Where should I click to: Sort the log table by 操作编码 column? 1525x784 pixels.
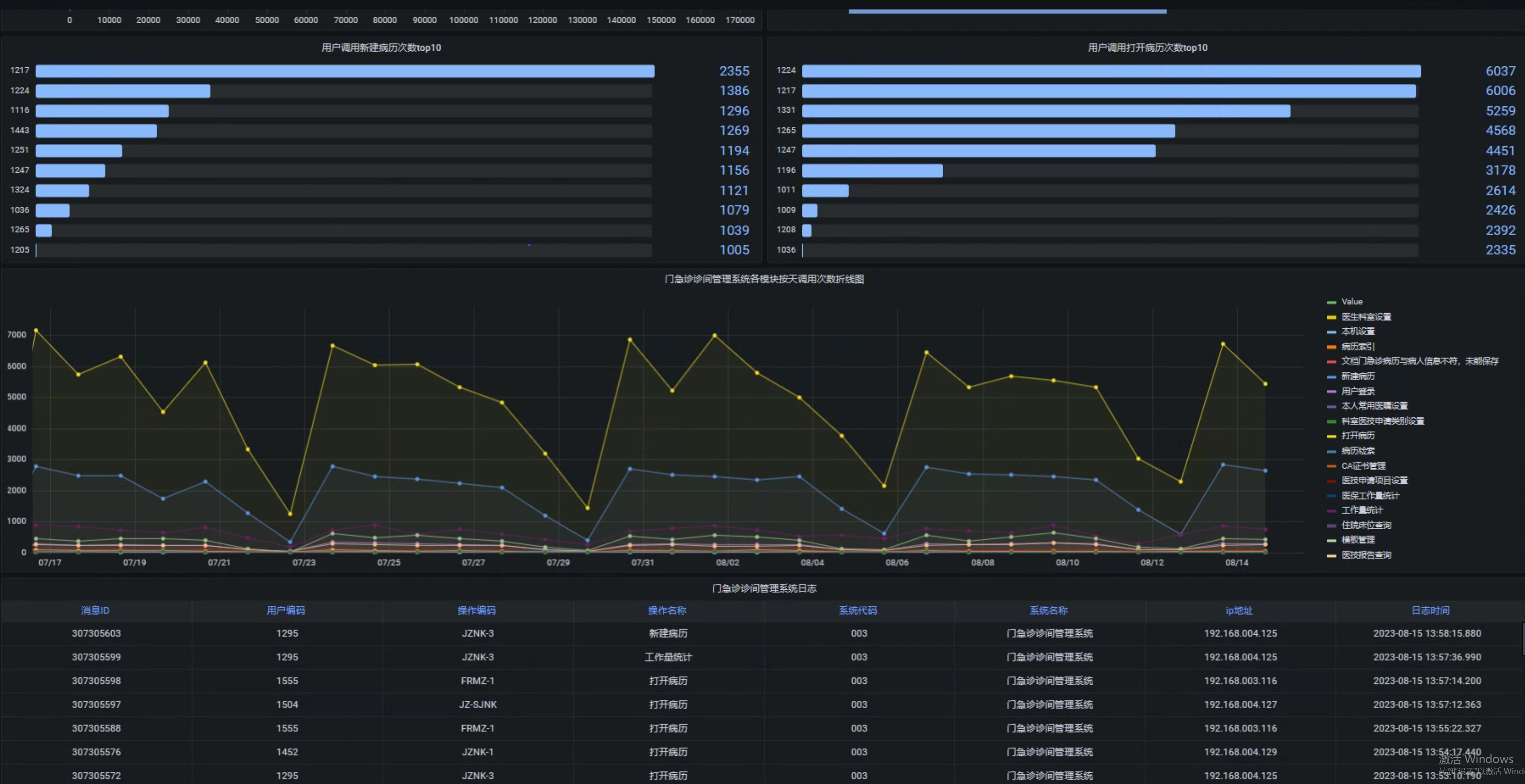tap(477, 611)
